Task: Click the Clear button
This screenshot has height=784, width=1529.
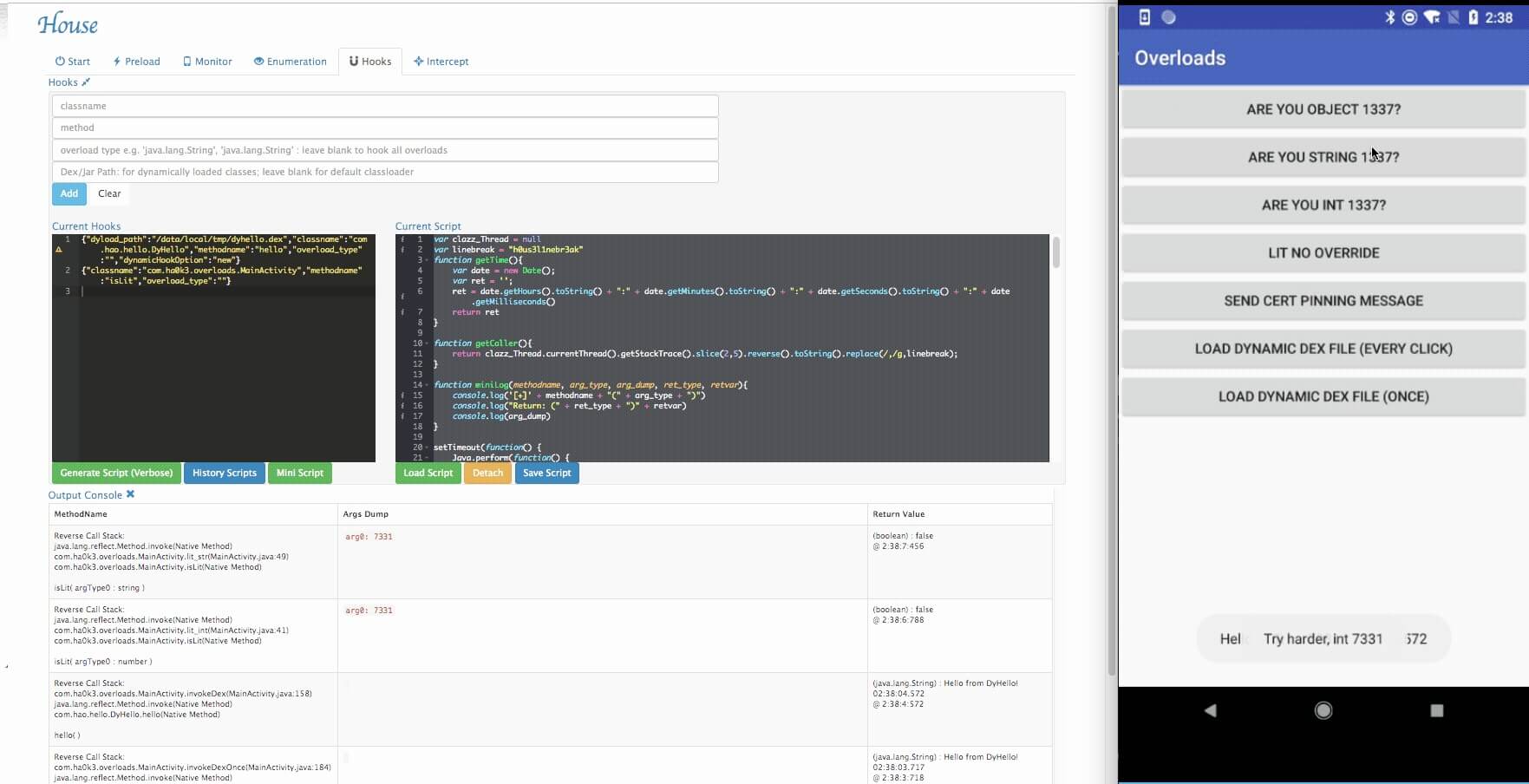Action: point(109,193)
